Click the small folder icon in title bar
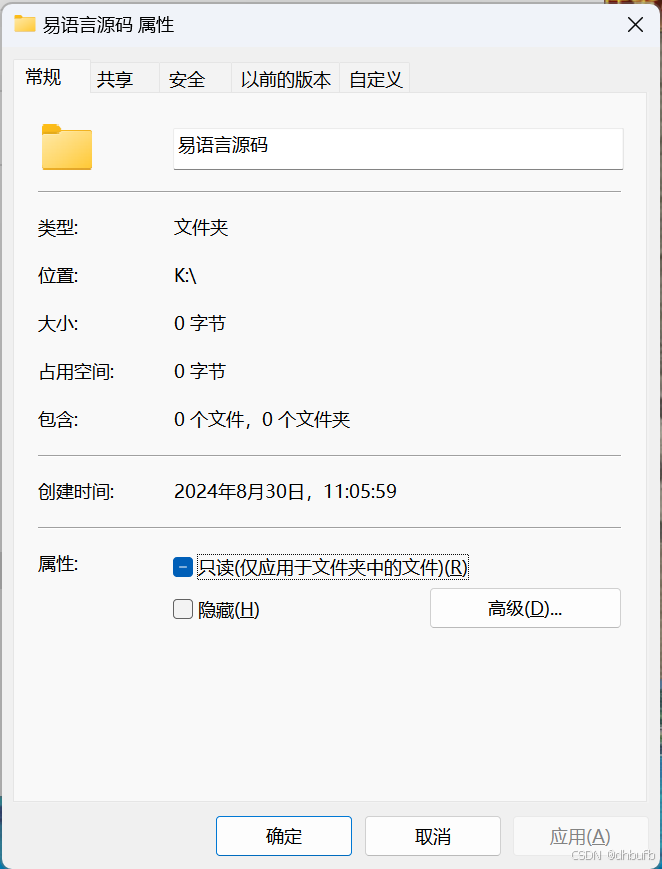The image size is (662, 869). 25,24
